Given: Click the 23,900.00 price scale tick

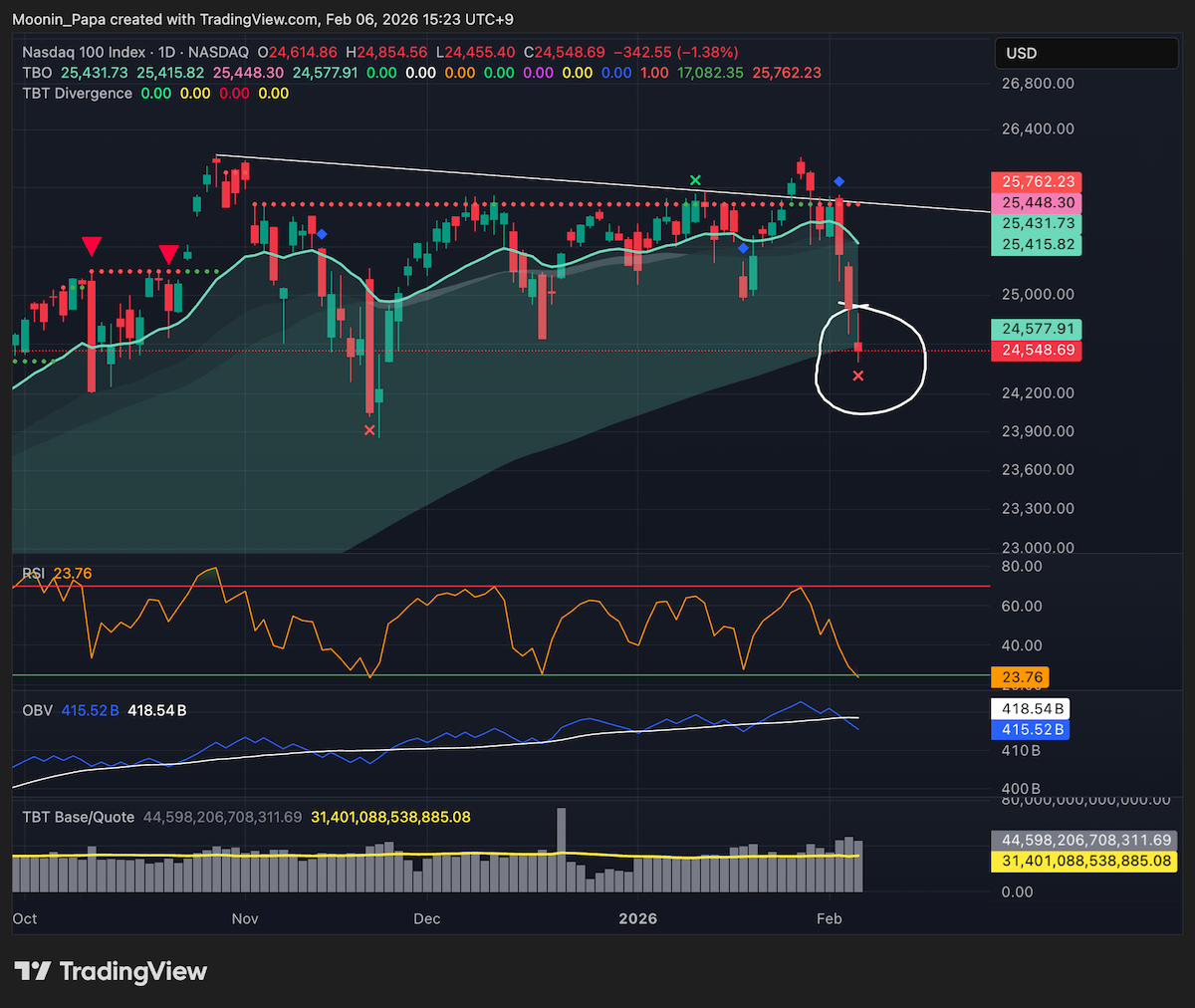Looking at the screenshot, I should (1038, 431).
